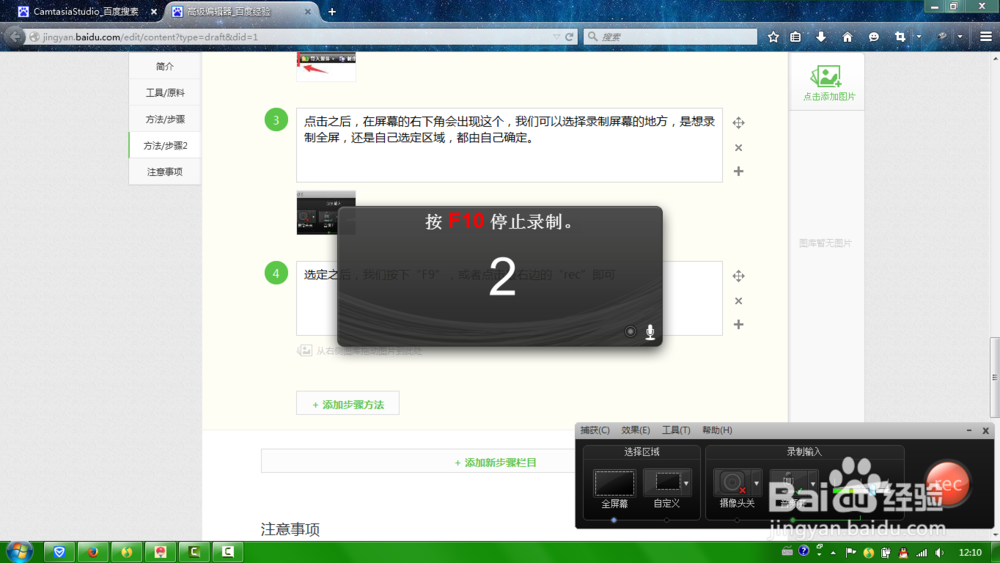Select full screen recording area
Image resolution: width=1000 pixels, height=563 pixels.
614,483
